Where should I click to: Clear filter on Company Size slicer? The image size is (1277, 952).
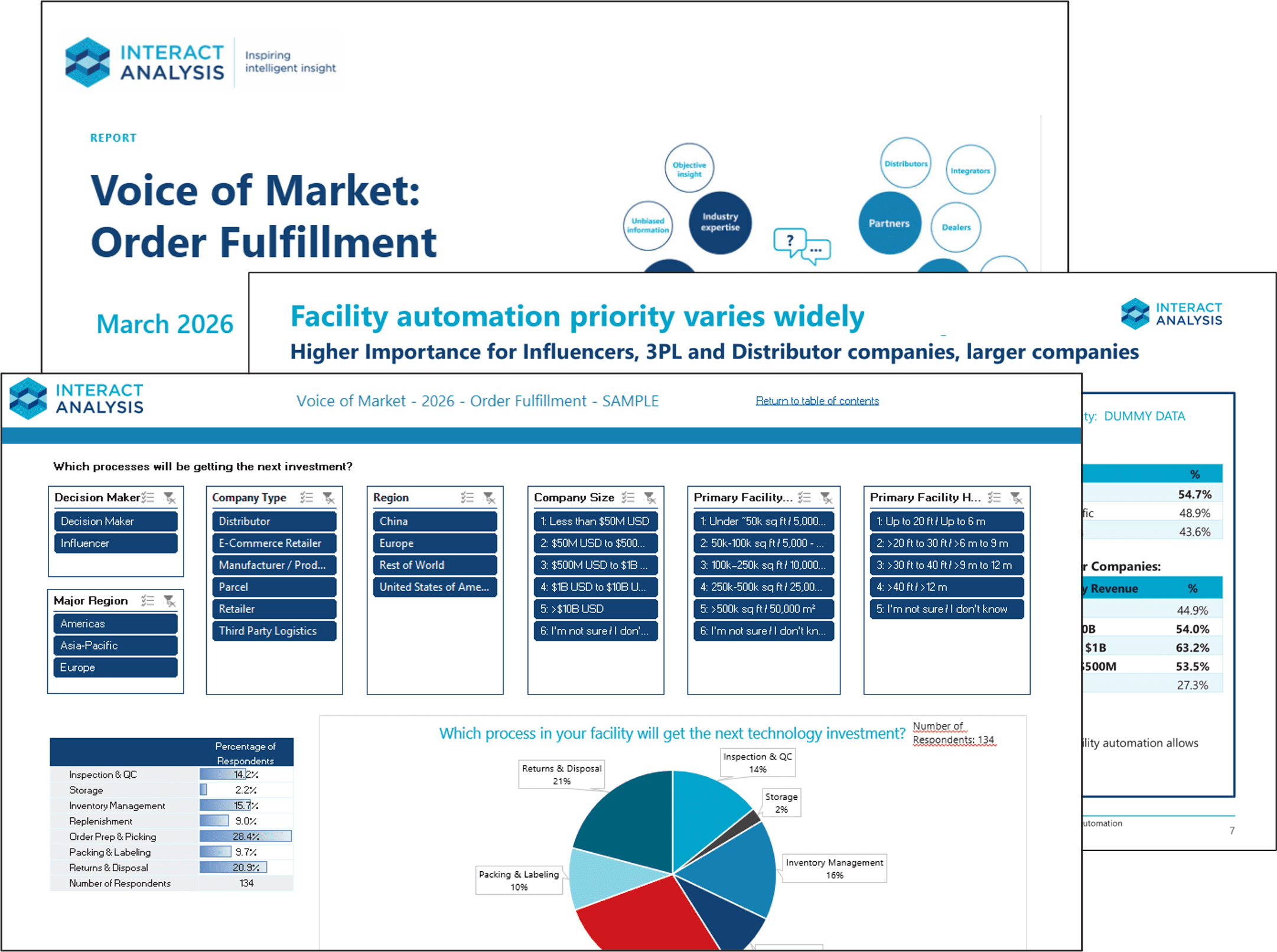(x=650, y=498)
